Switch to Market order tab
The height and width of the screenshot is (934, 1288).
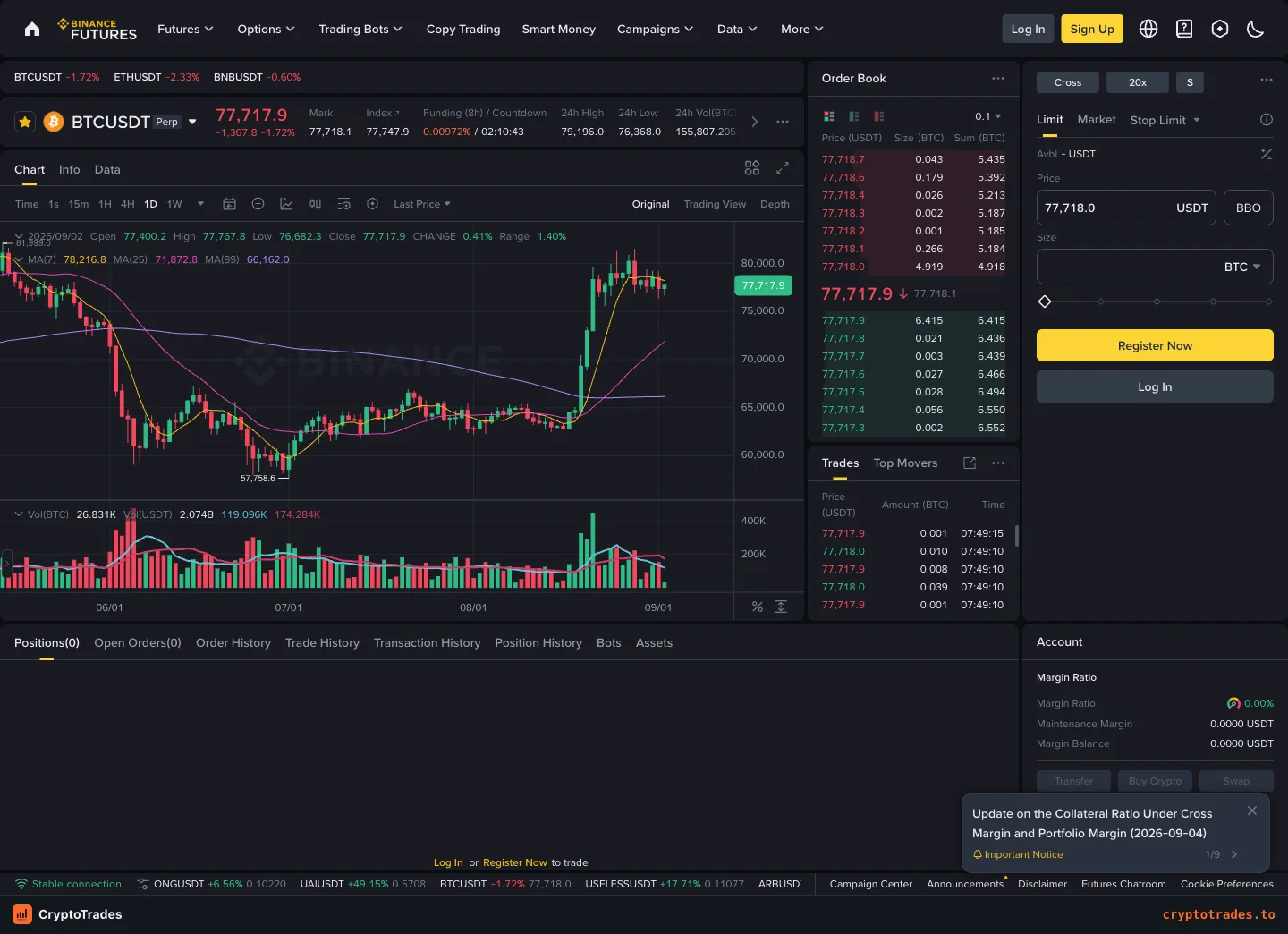pos(1097,120)
